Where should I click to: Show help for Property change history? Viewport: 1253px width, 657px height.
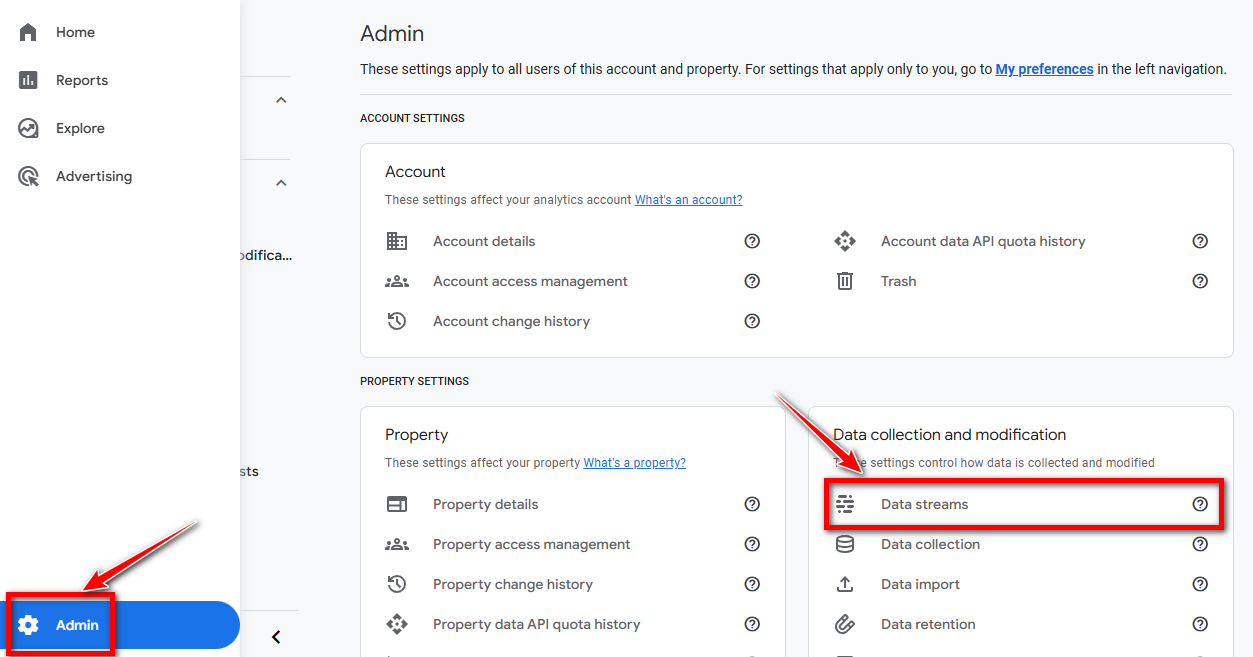(752, 584)
